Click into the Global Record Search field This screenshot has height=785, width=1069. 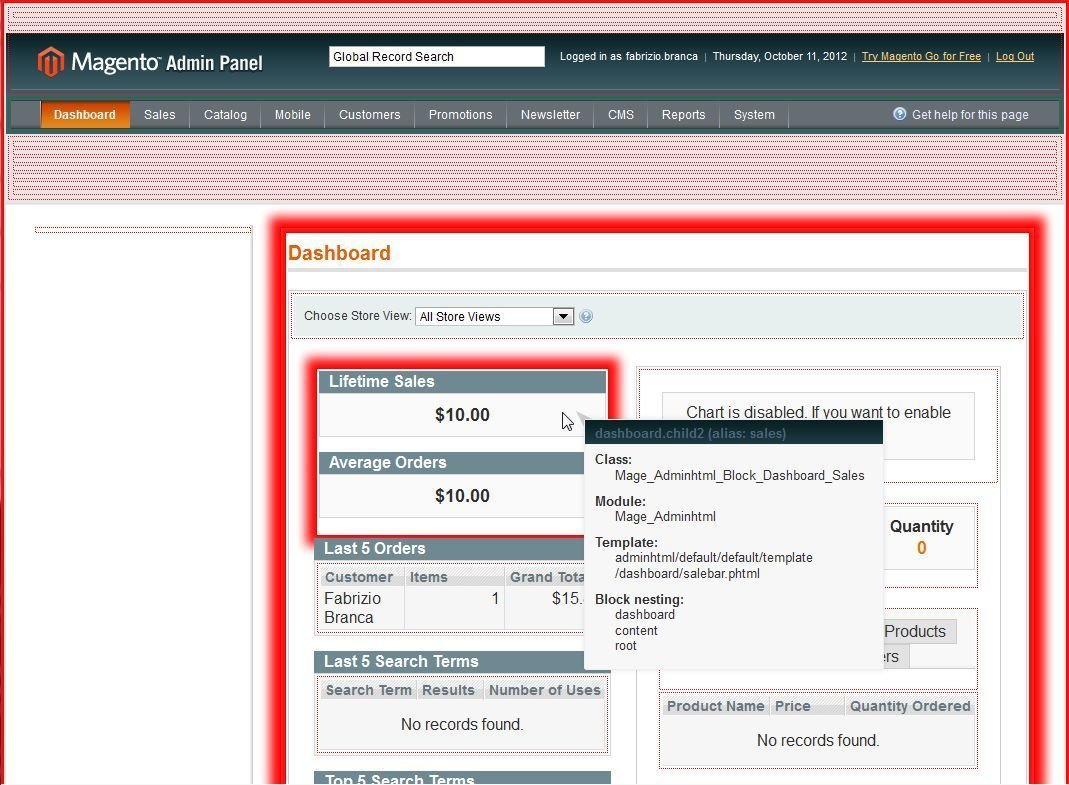(436, 57)
